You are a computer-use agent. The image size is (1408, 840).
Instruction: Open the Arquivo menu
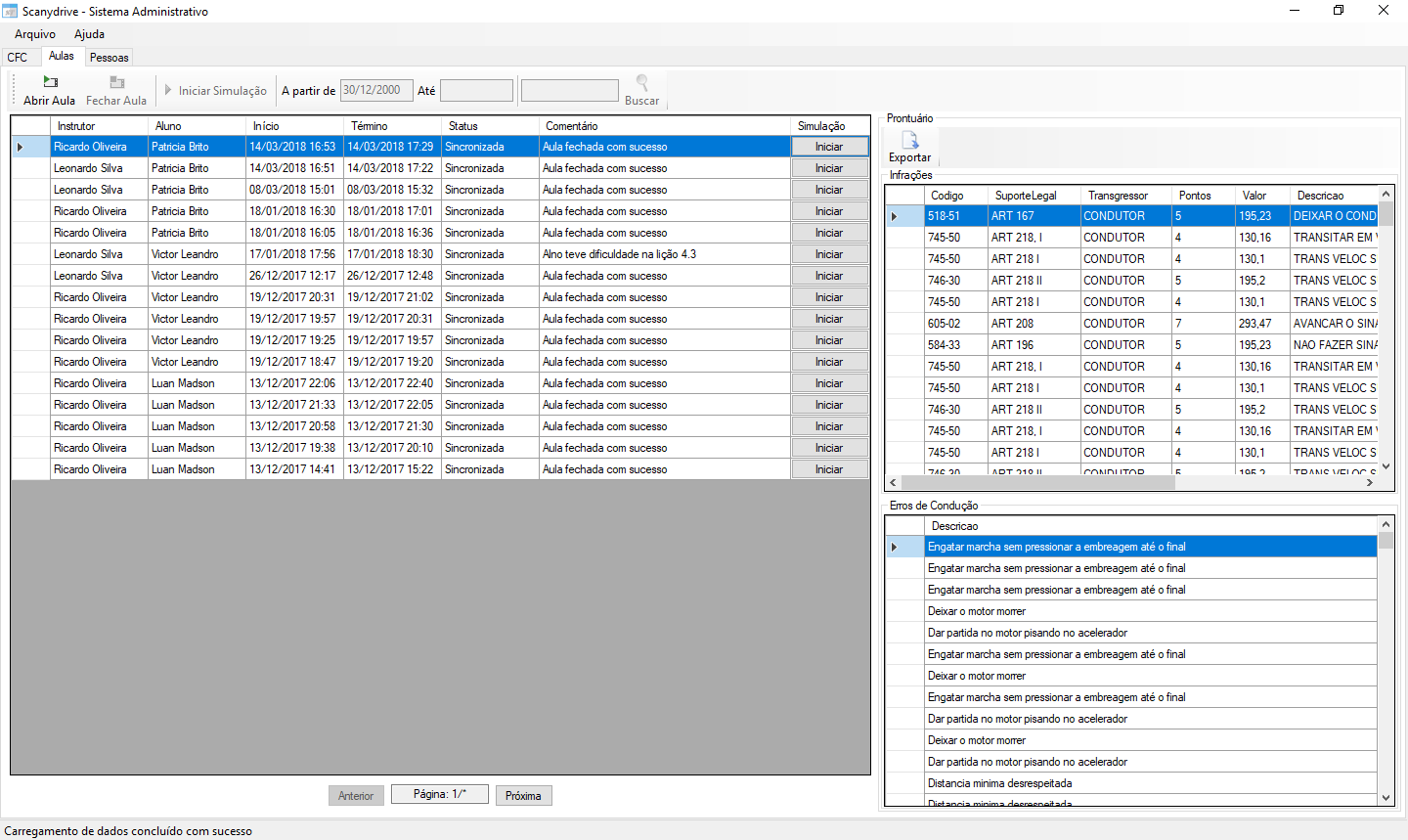[35, 34]
